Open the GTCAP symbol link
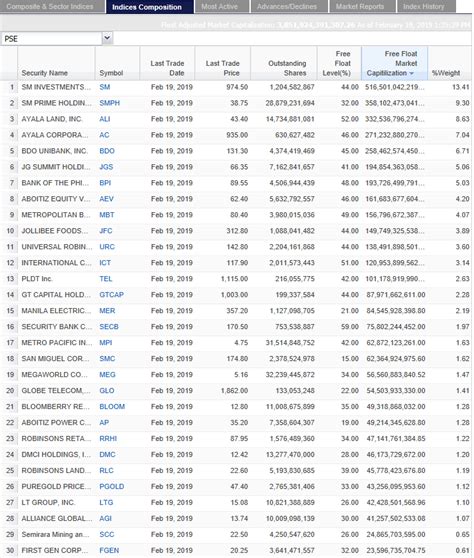Screen dimensions: 474x558 (112, 295)
